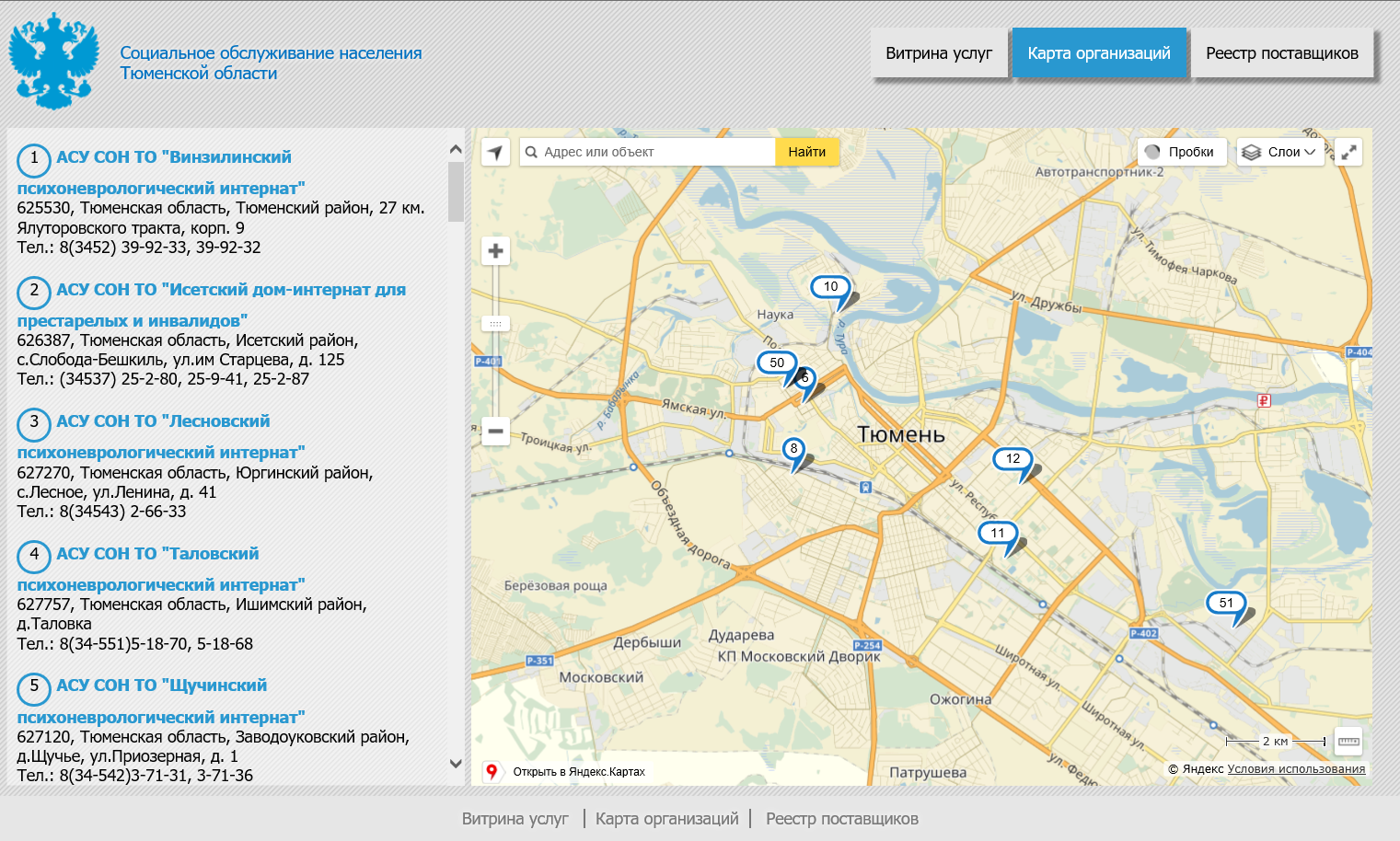
Task: Click phone text 8(34543) 2-66-33
Action: coord(101,512)
